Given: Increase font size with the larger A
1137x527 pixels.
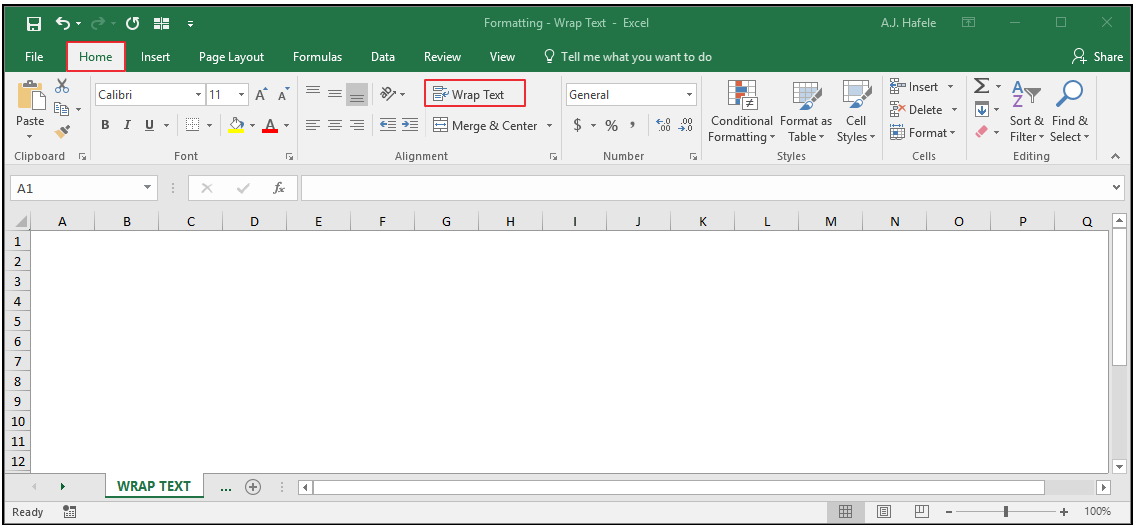Looking at the screenshot, I should (262, 94).
